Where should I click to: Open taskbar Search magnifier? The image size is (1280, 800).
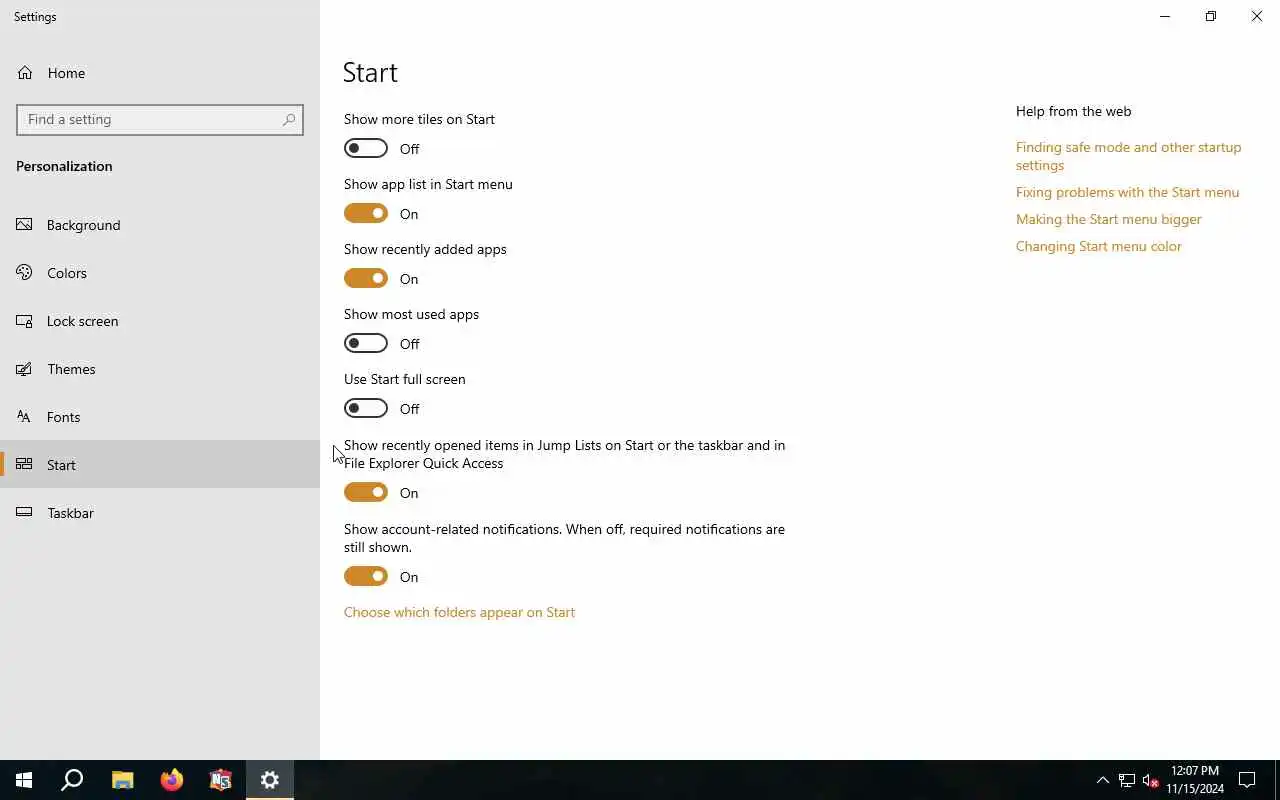pos(72,780)
